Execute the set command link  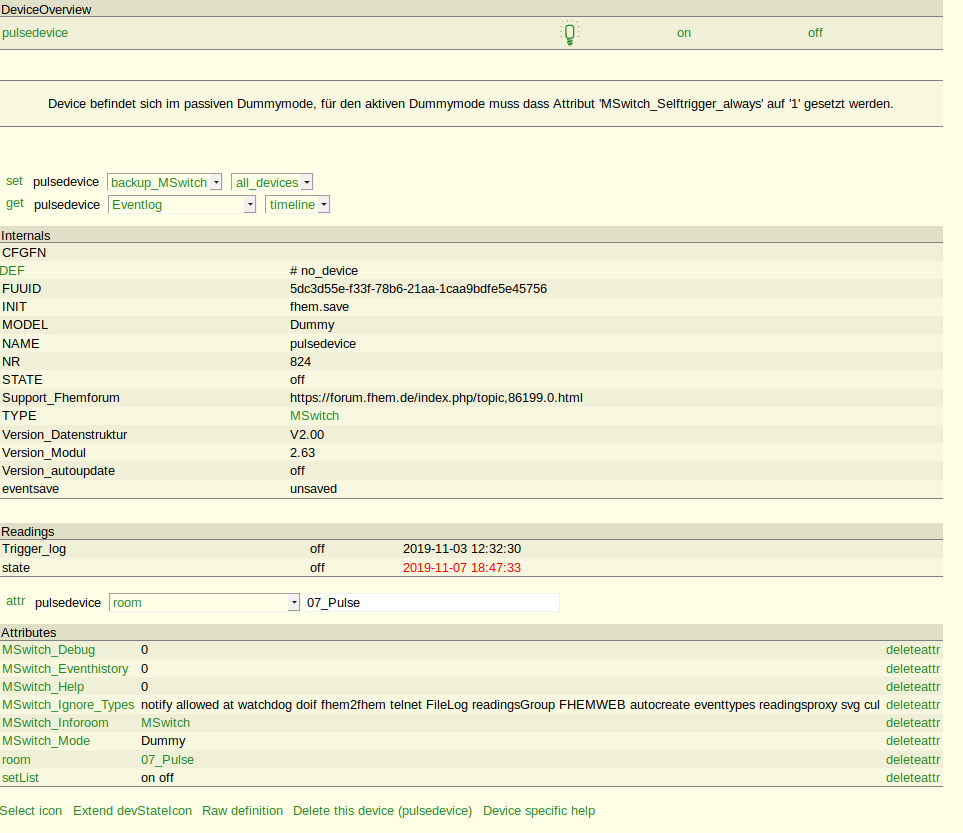coord(14,181)
